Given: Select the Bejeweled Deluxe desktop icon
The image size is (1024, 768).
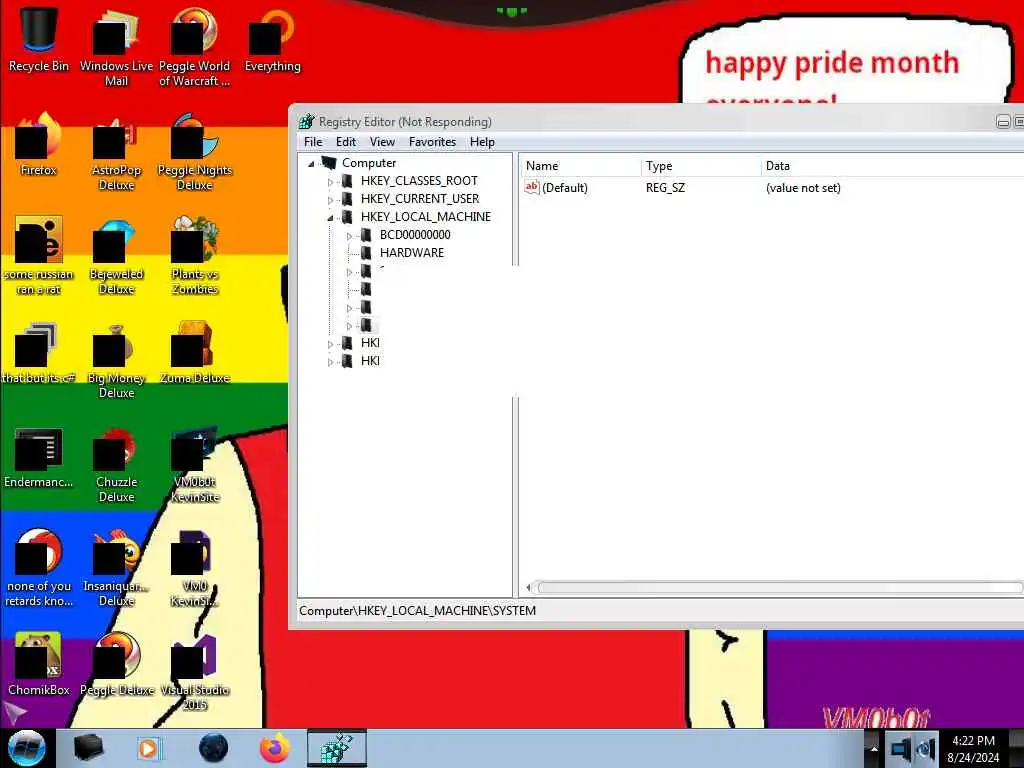Looking at the screenshot, I should click(x=116, y=255).
